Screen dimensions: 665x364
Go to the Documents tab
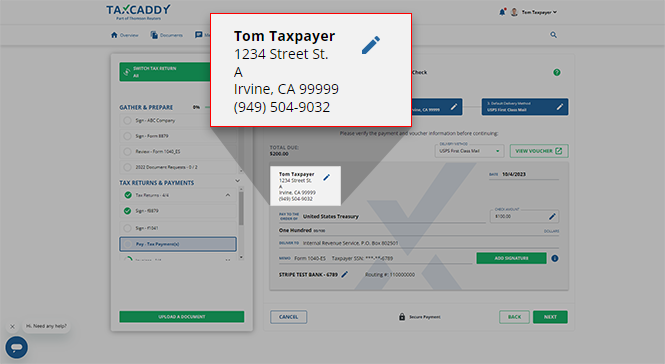[166, 35]
